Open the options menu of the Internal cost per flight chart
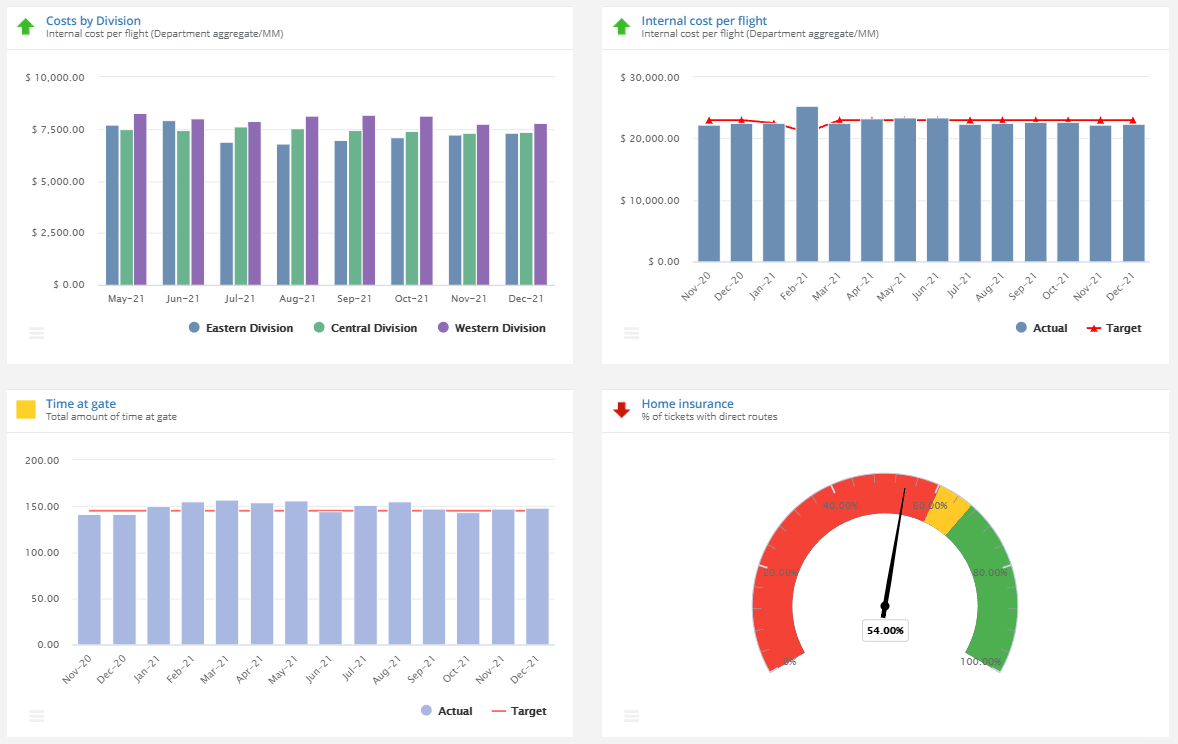Screen dimensions: 1178x744 coord(631,332)
